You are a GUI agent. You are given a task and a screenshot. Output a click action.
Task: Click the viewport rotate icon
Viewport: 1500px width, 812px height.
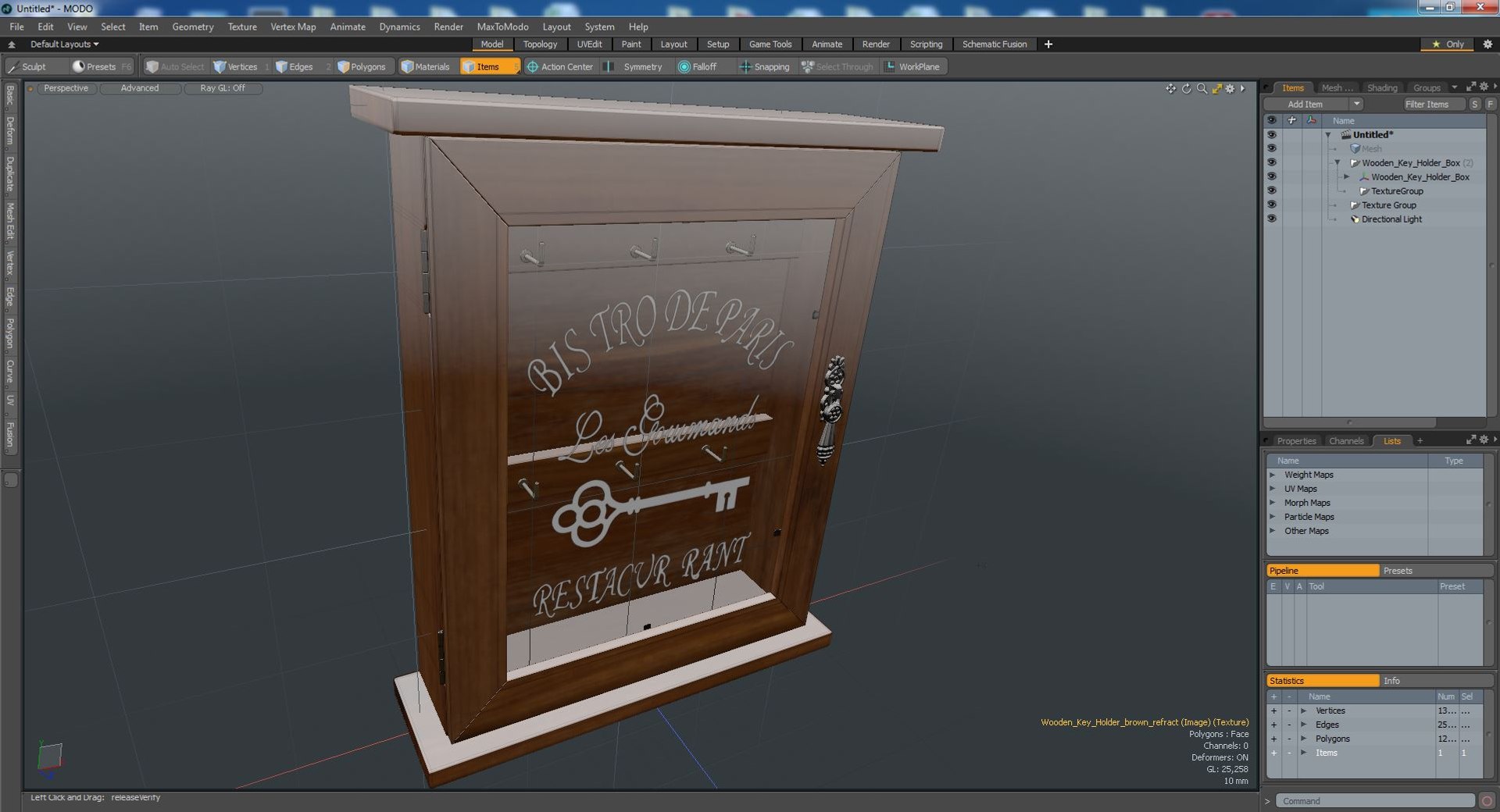[x=1186, y=89]
